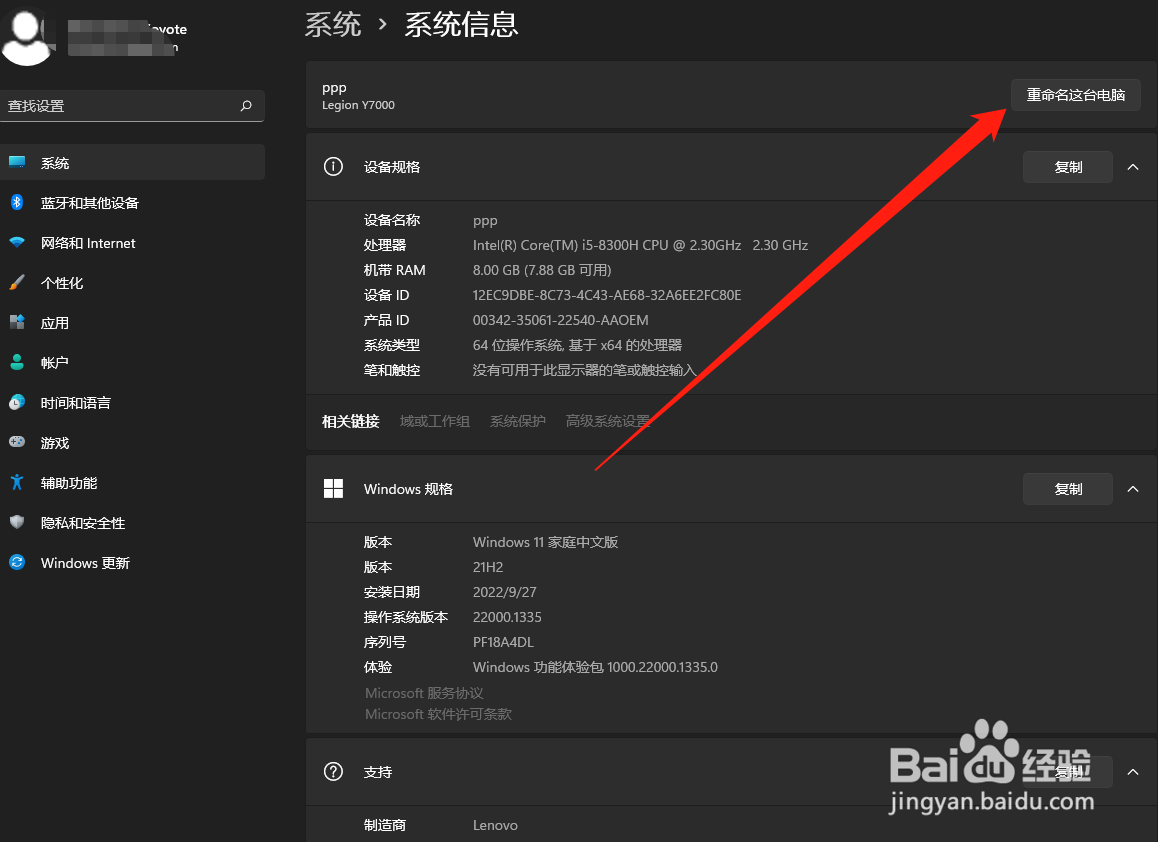Click Legion Y7000 model text

[358, 105]
